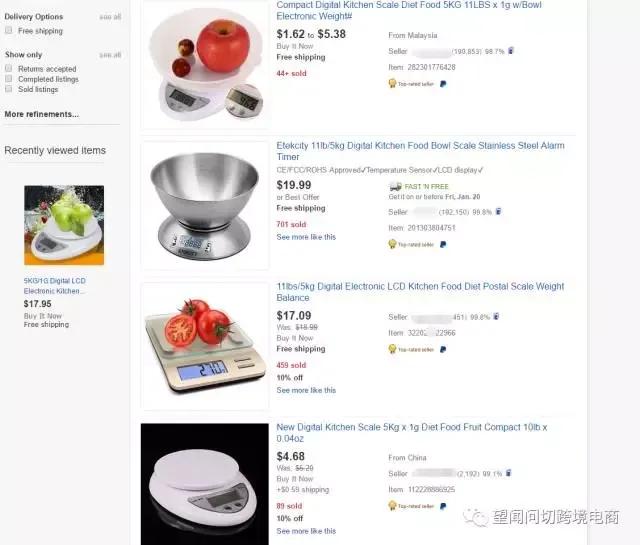The width and height of the screenshot is (640, 545).
Task: Tick the Sold listings checkbox
Action: tap(9, 89)
